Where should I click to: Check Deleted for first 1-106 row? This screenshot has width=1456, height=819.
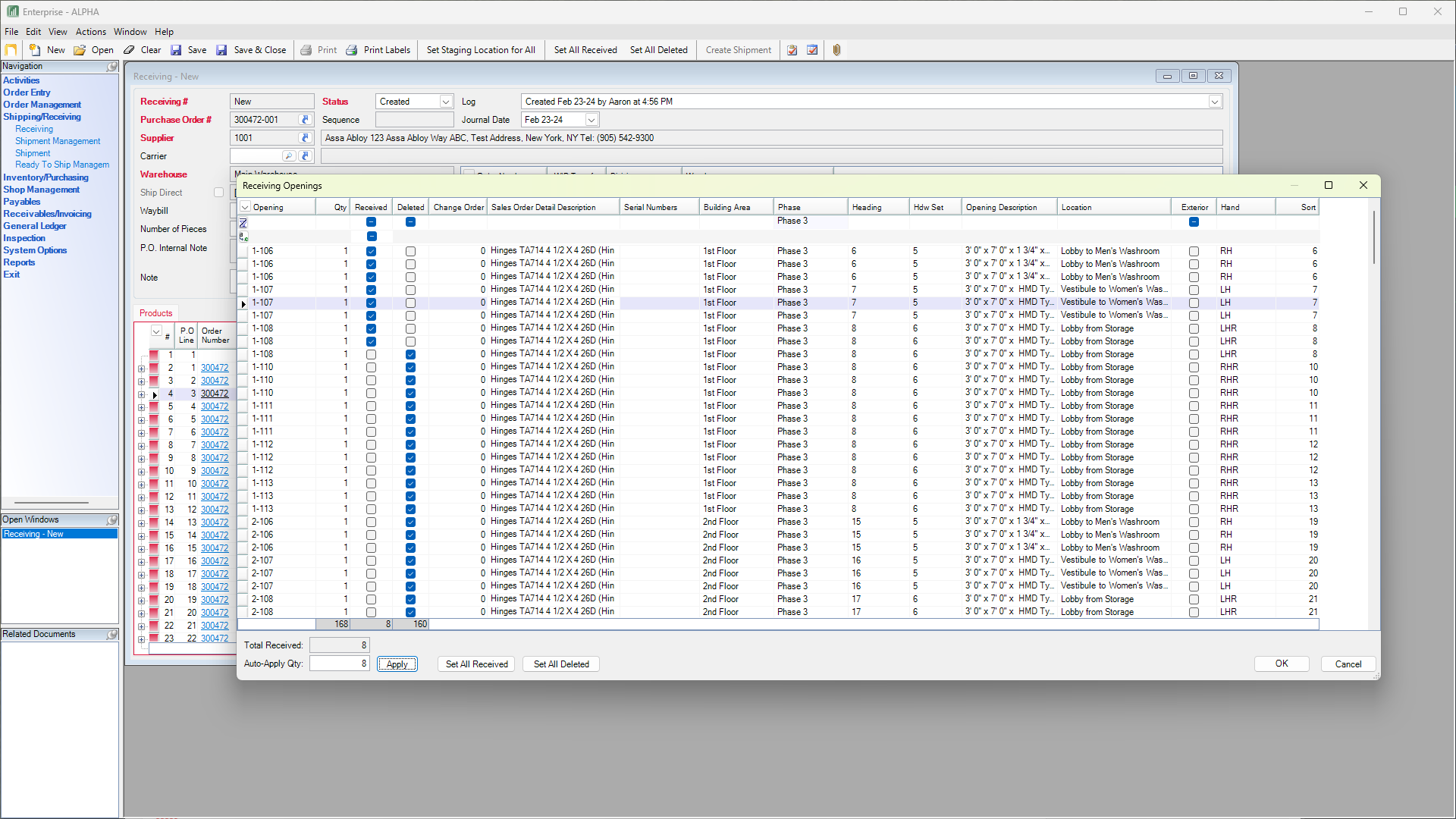(410, 251)
